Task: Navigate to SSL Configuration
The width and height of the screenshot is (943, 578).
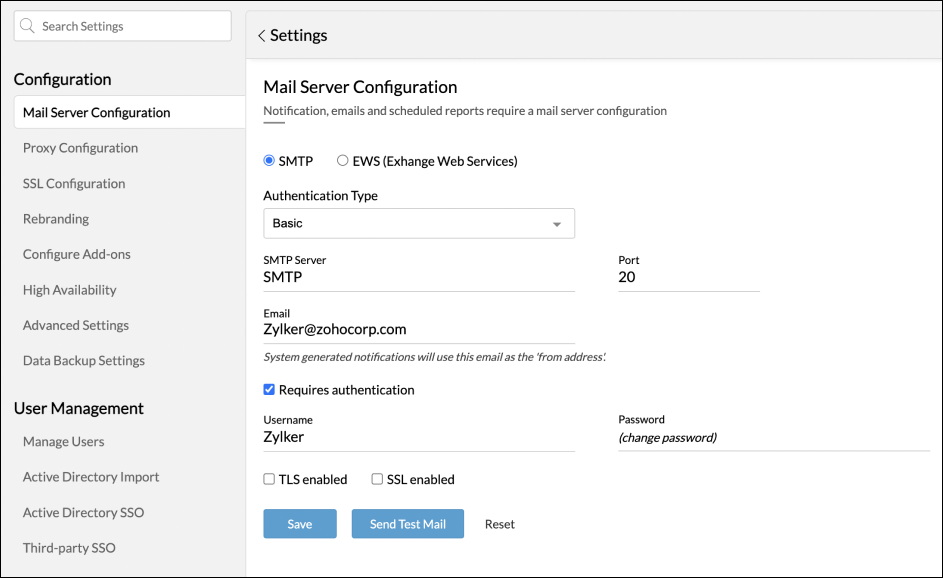Action: (x=74, y=184)
